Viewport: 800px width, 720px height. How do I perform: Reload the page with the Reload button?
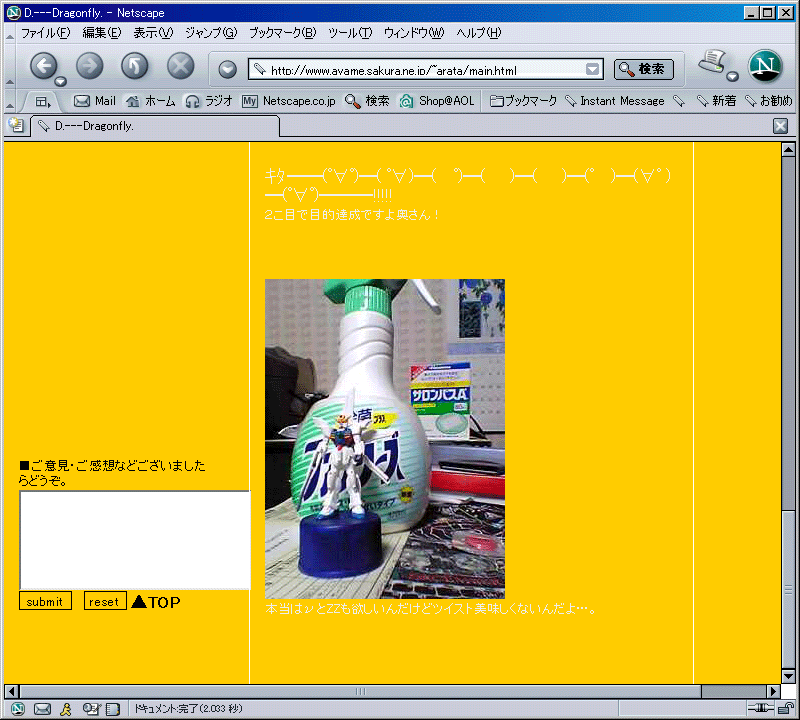click(135, 66)
